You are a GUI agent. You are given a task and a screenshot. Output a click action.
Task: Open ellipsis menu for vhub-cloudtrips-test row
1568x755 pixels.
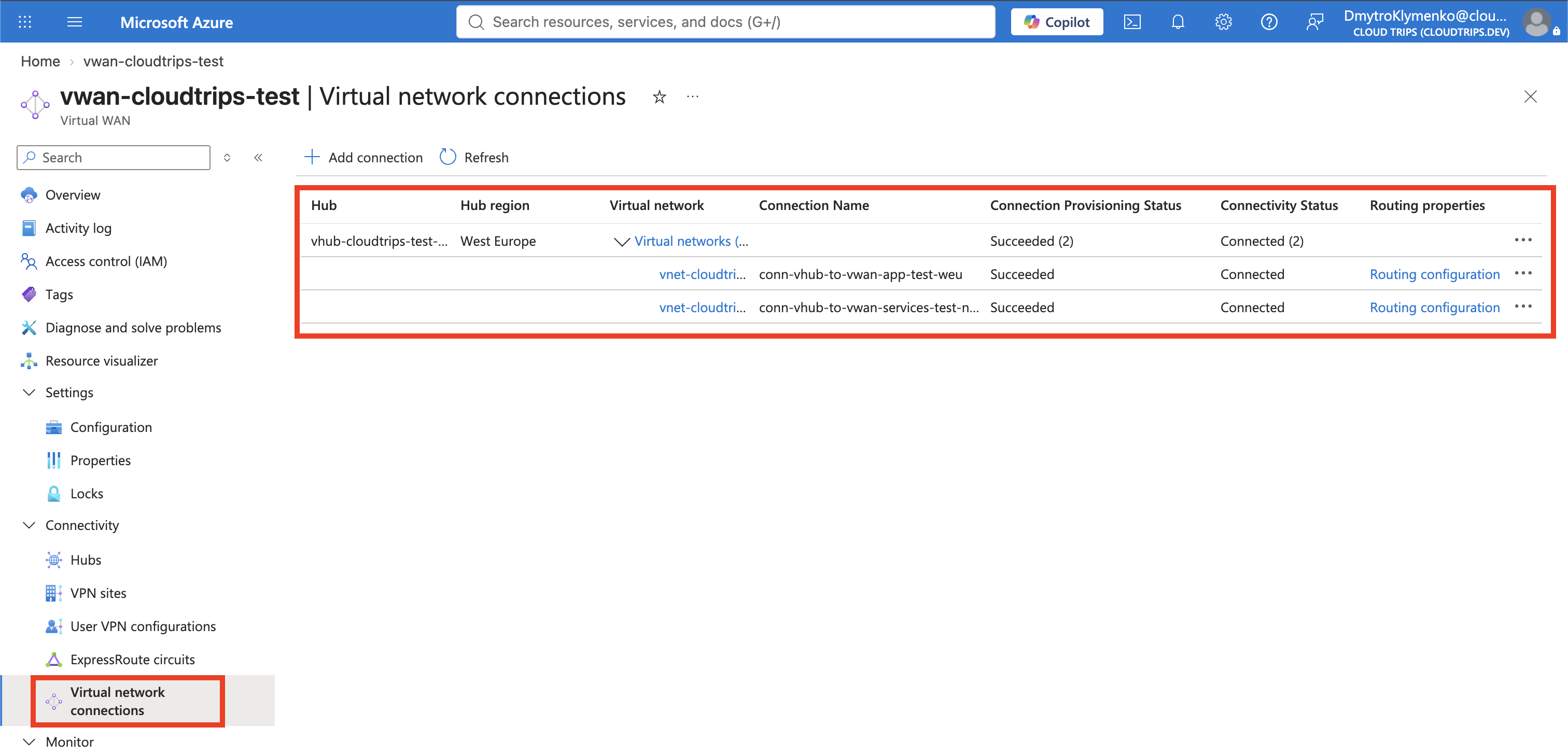pos(1523,240)
